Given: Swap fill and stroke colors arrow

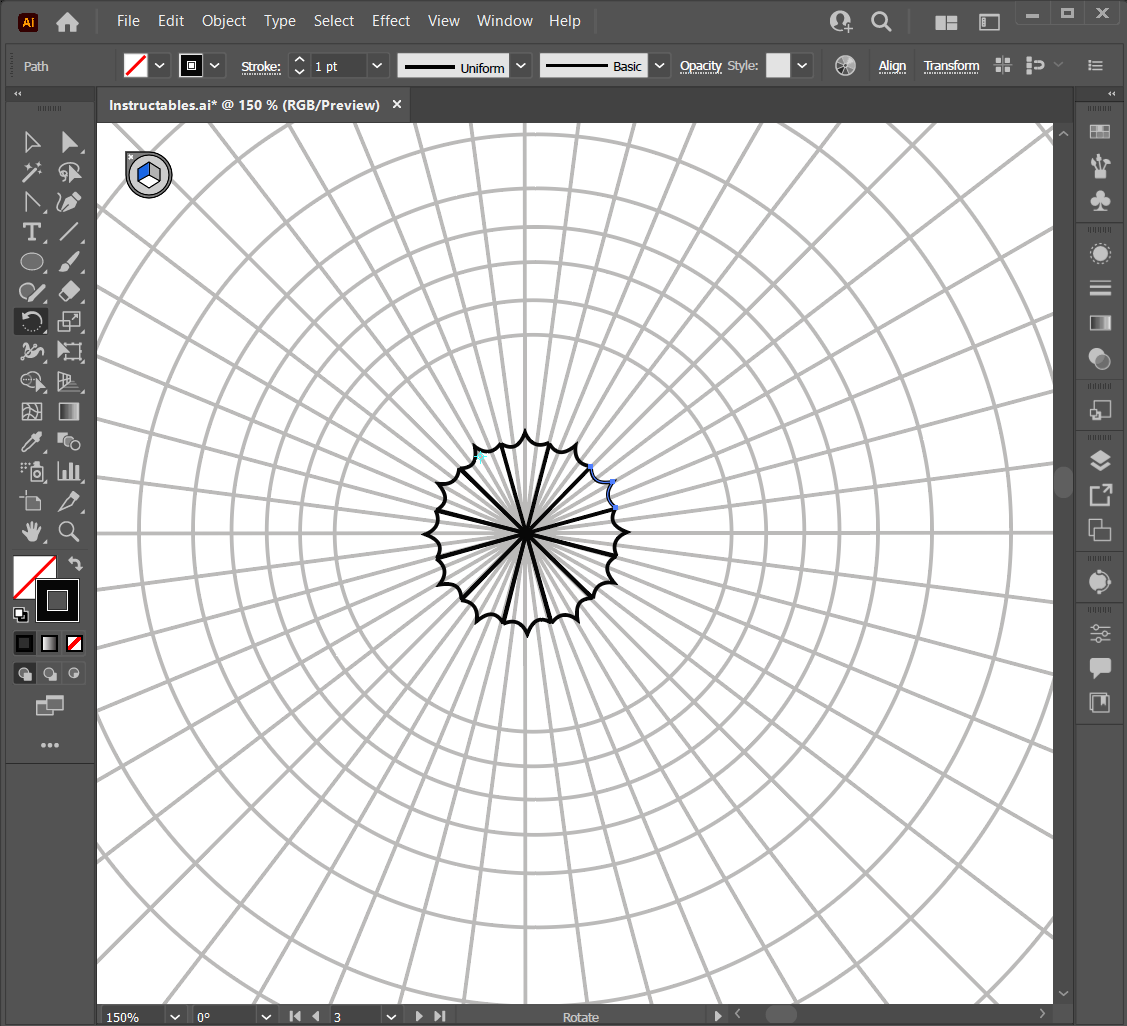Looking at the screenshot, I should coord(74,564).
